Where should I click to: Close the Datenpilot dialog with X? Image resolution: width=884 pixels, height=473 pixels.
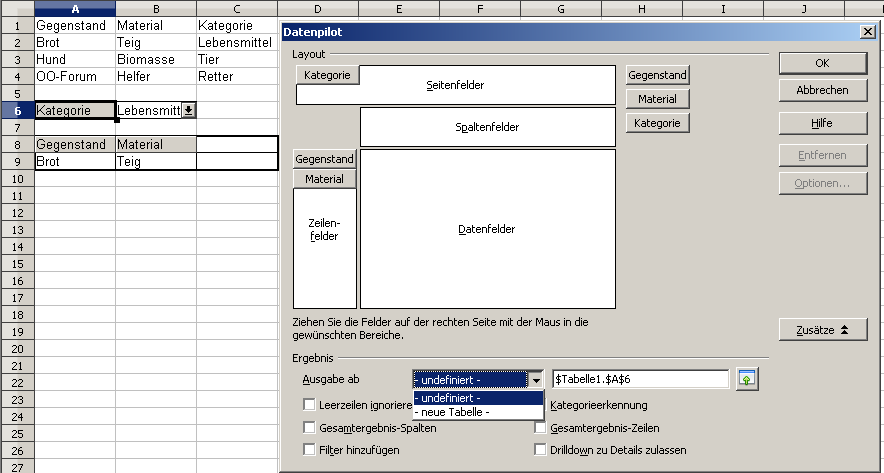pyautogui.click(x=866, y=32)
